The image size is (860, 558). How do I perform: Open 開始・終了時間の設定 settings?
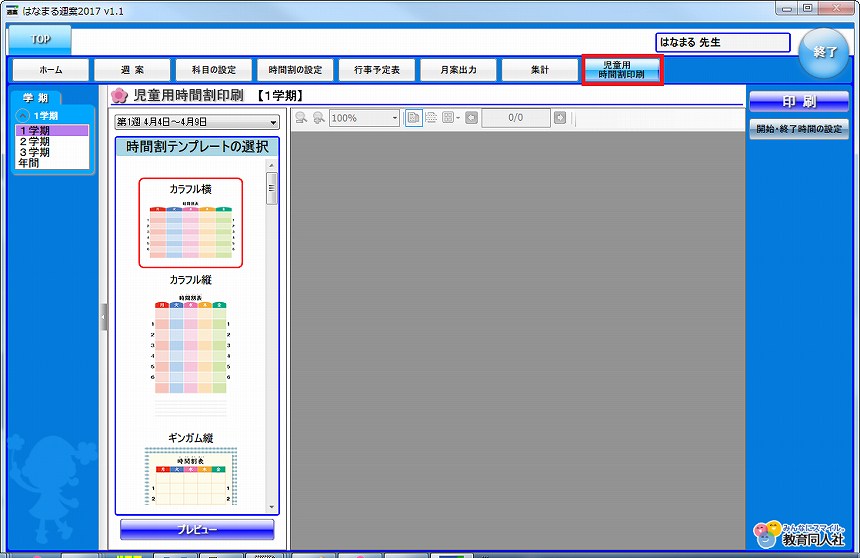(799, 129)
